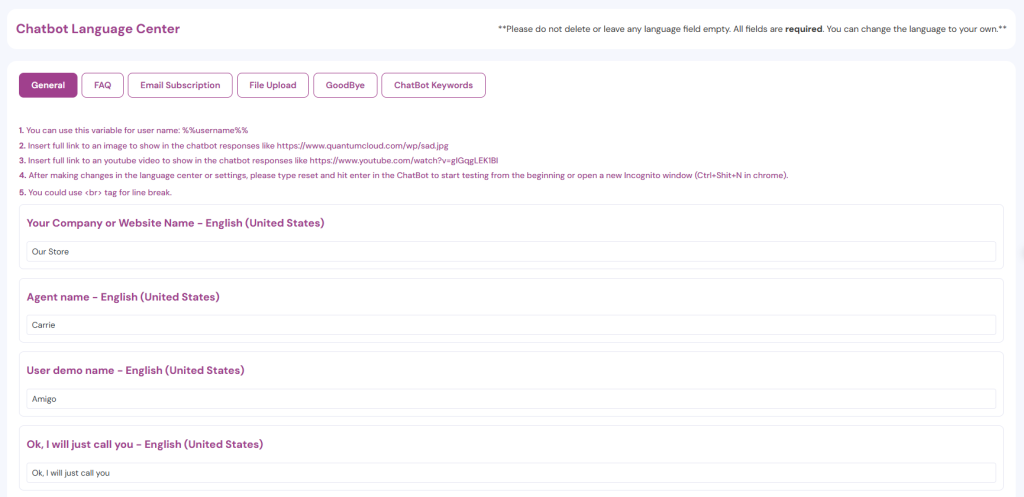Click the 'Ok, I will just call you' heading

click(144, 443)
